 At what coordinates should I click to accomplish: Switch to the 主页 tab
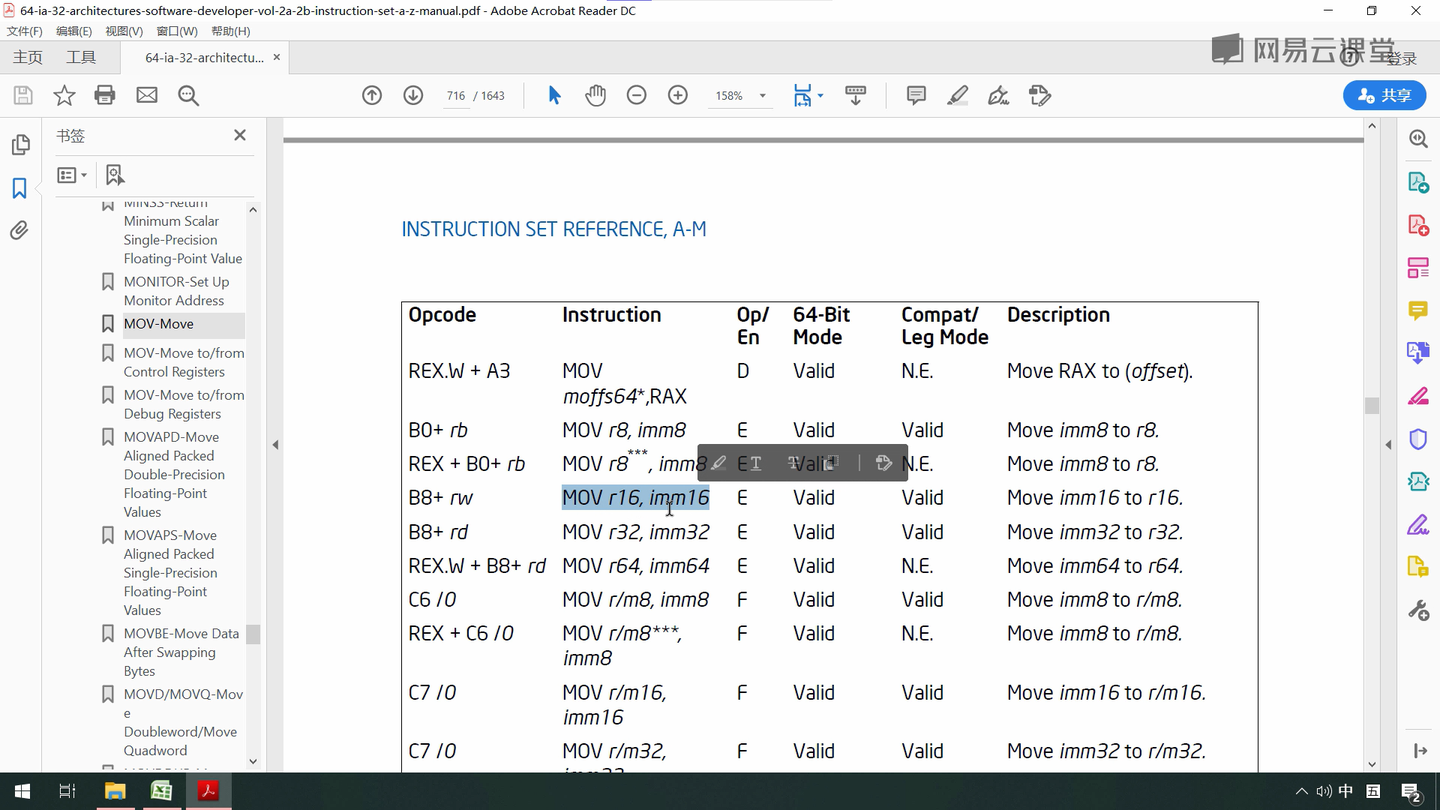pos(28,57)
